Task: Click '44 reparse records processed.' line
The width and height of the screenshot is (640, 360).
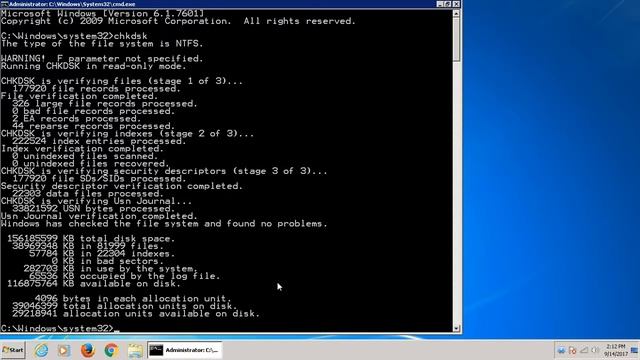Action: [93, 126]
